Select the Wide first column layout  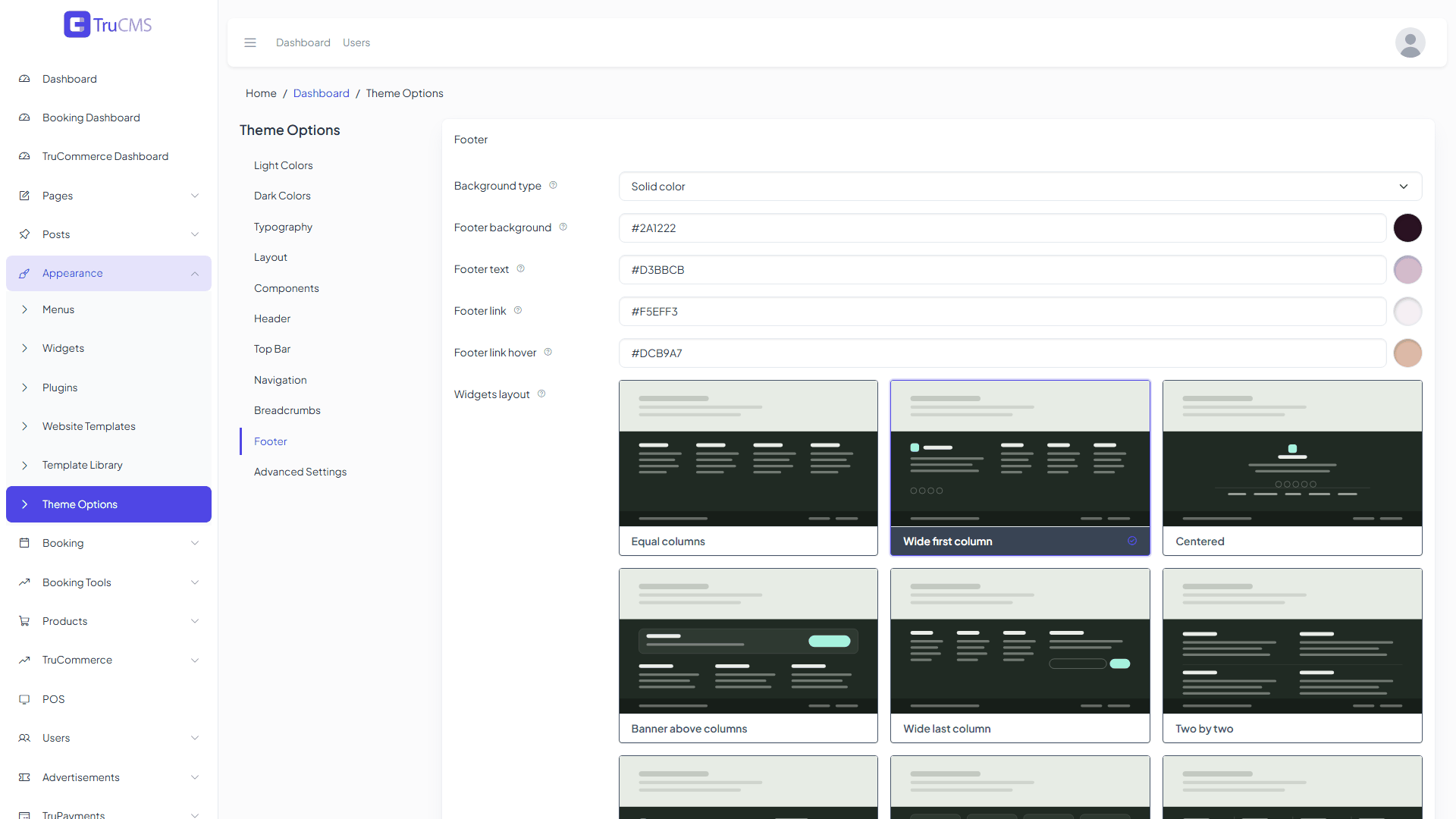point(1020,468)
